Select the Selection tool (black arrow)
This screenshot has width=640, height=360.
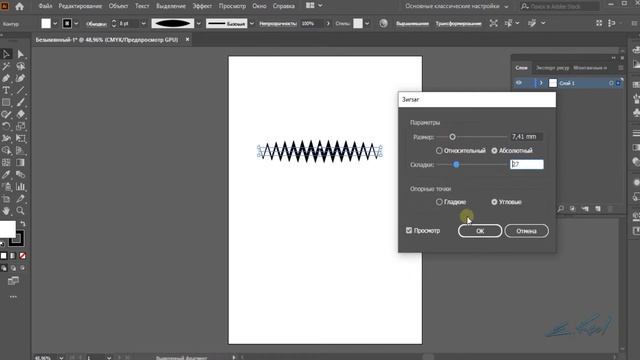(x=6, y=54)
